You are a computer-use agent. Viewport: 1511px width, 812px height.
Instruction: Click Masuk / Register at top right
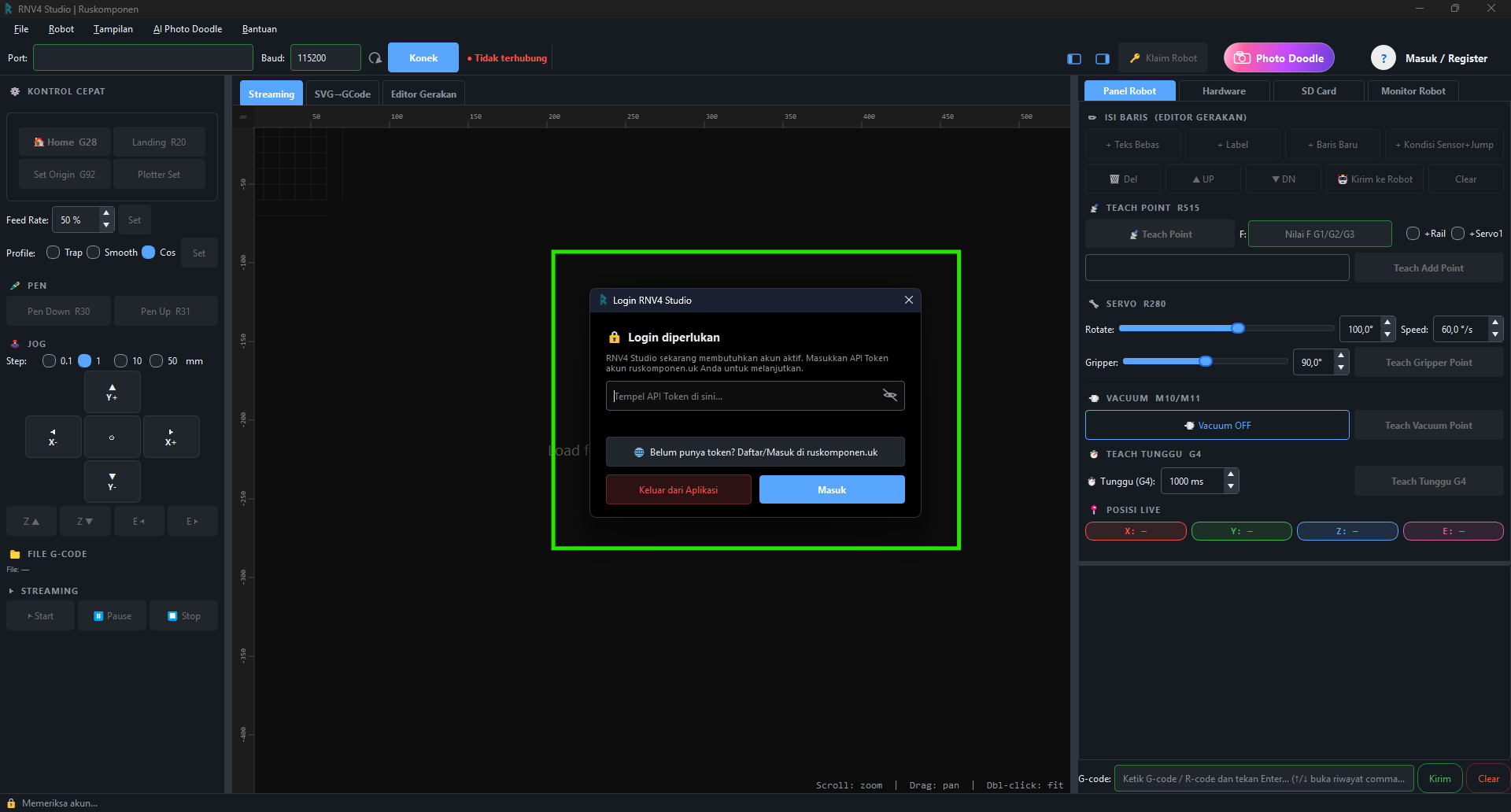1446,58
